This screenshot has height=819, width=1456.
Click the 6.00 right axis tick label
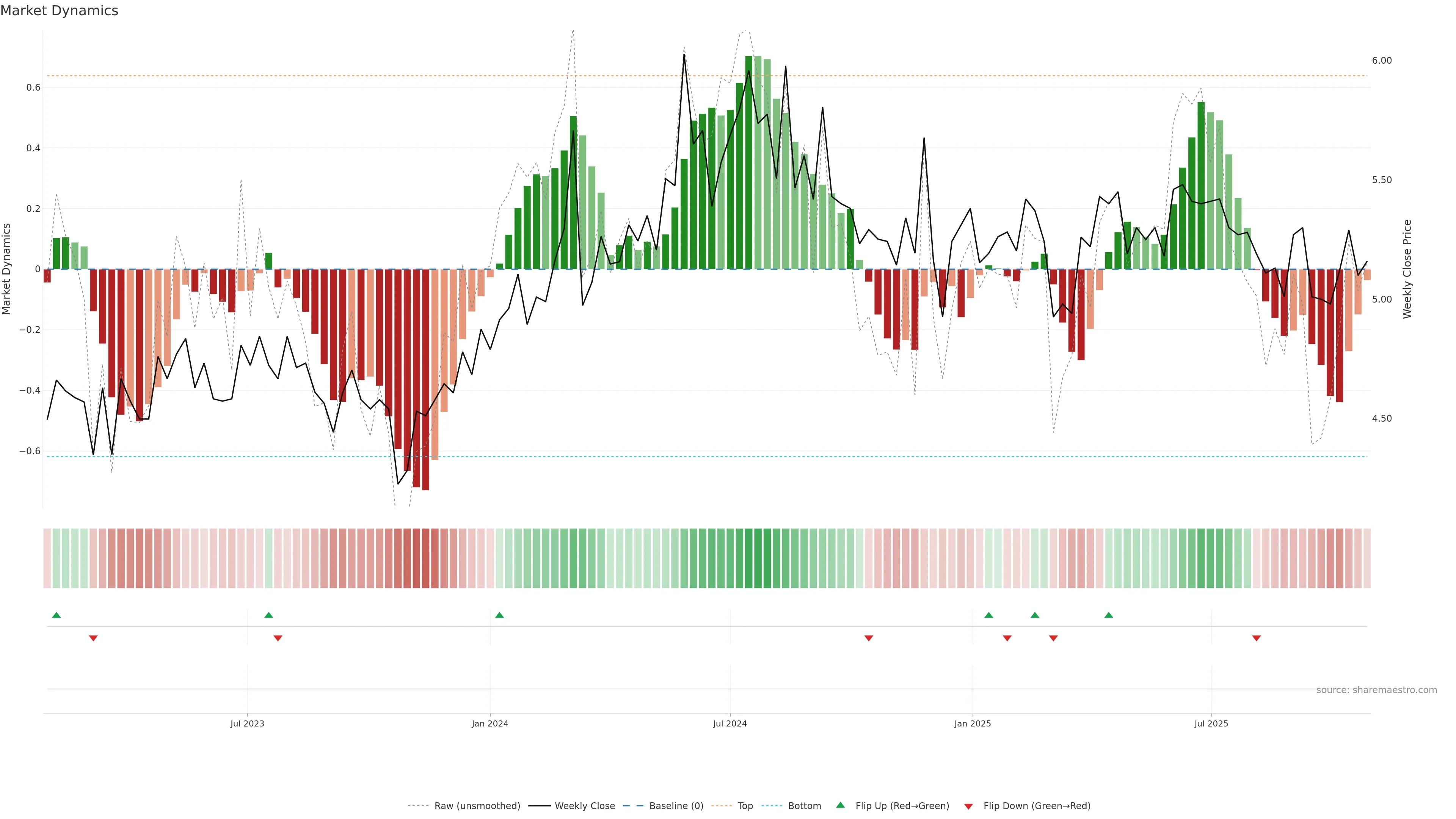[1381, 61]
